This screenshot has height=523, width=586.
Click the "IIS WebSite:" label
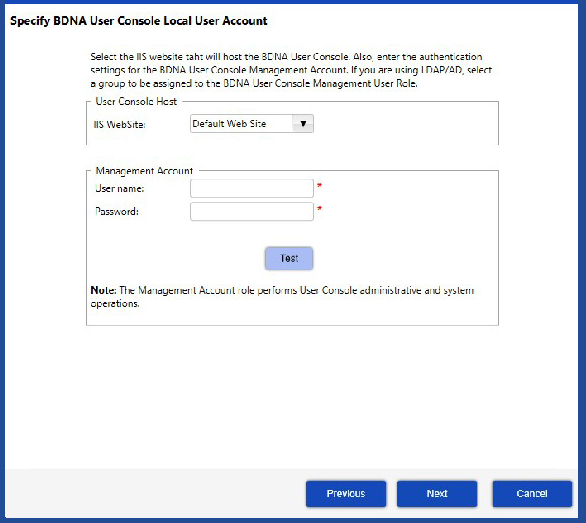pos(119,124)
